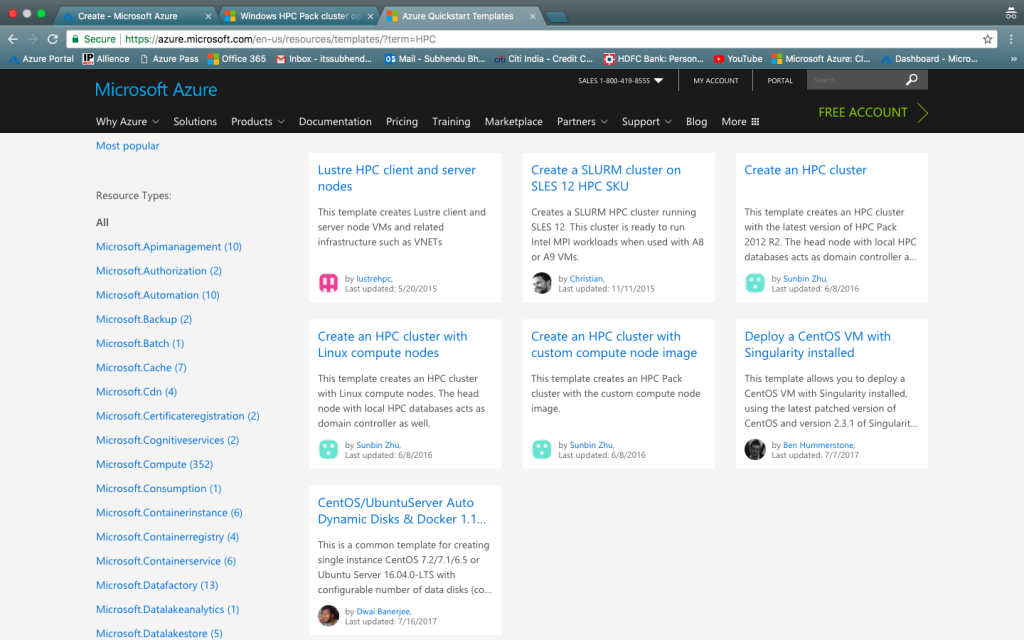Open the More grid icon menu
This screenshot has width=1024, height=640.
click(x=755, y=121)
